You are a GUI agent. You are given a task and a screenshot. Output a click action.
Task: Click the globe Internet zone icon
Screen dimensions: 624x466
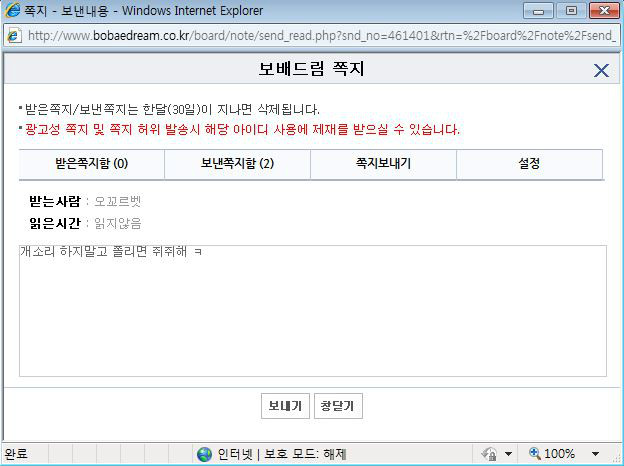click(x=205, y=454)
